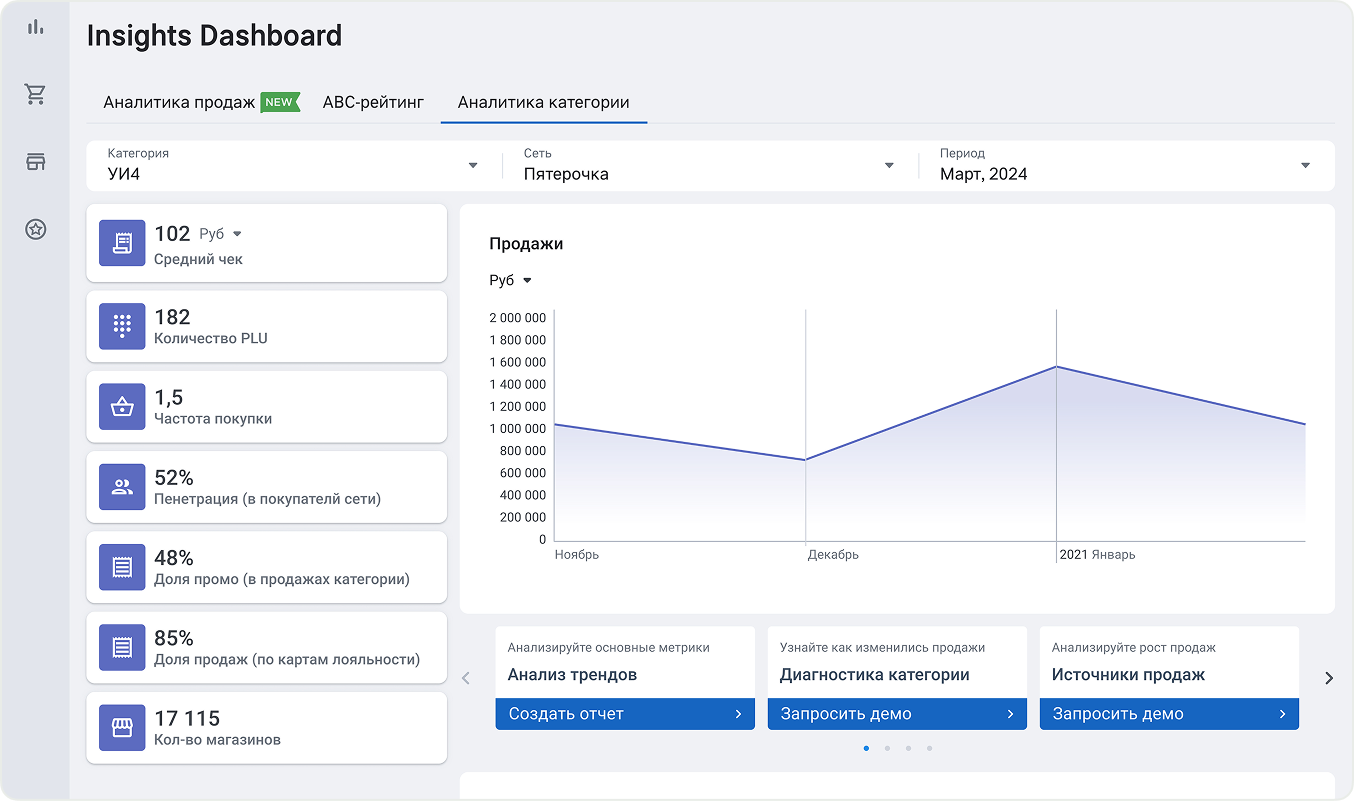
Task: Change the Руб unit on Средний чек card
Action: [x=221, y=234]
